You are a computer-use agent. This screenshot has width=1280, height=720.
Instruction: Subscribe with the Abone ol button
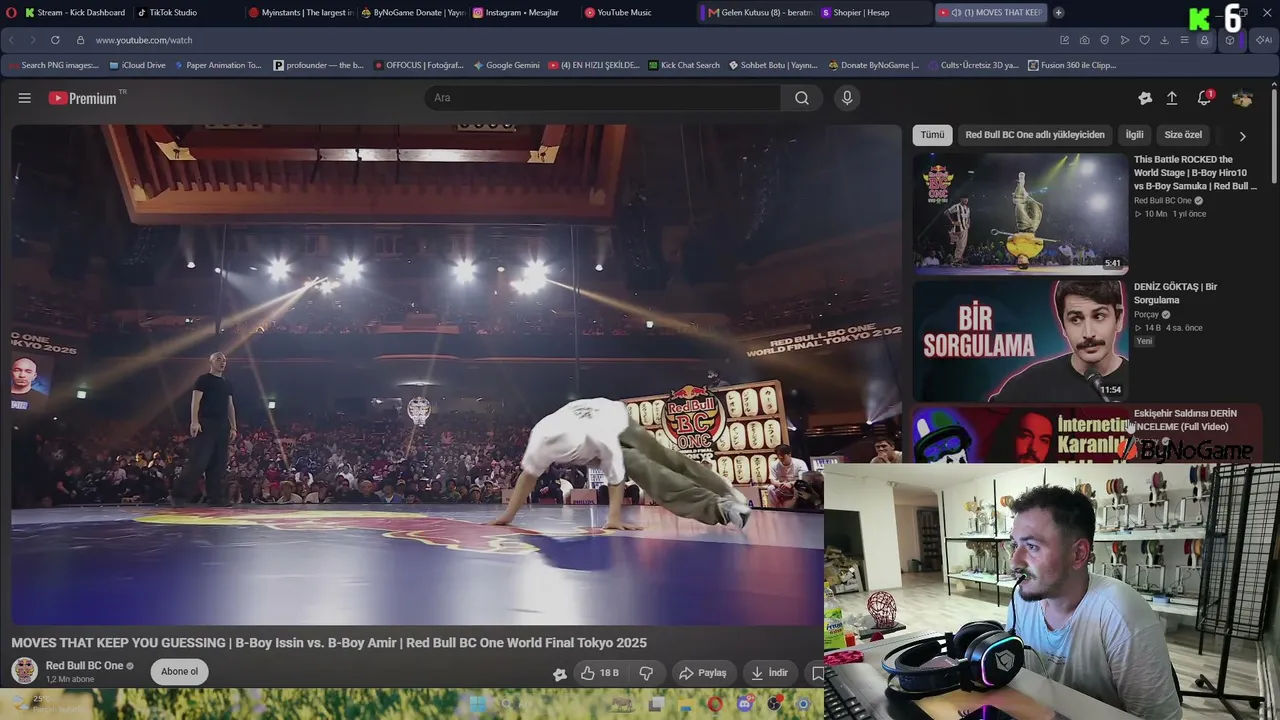pyautogui.click(x=180, y=672)
